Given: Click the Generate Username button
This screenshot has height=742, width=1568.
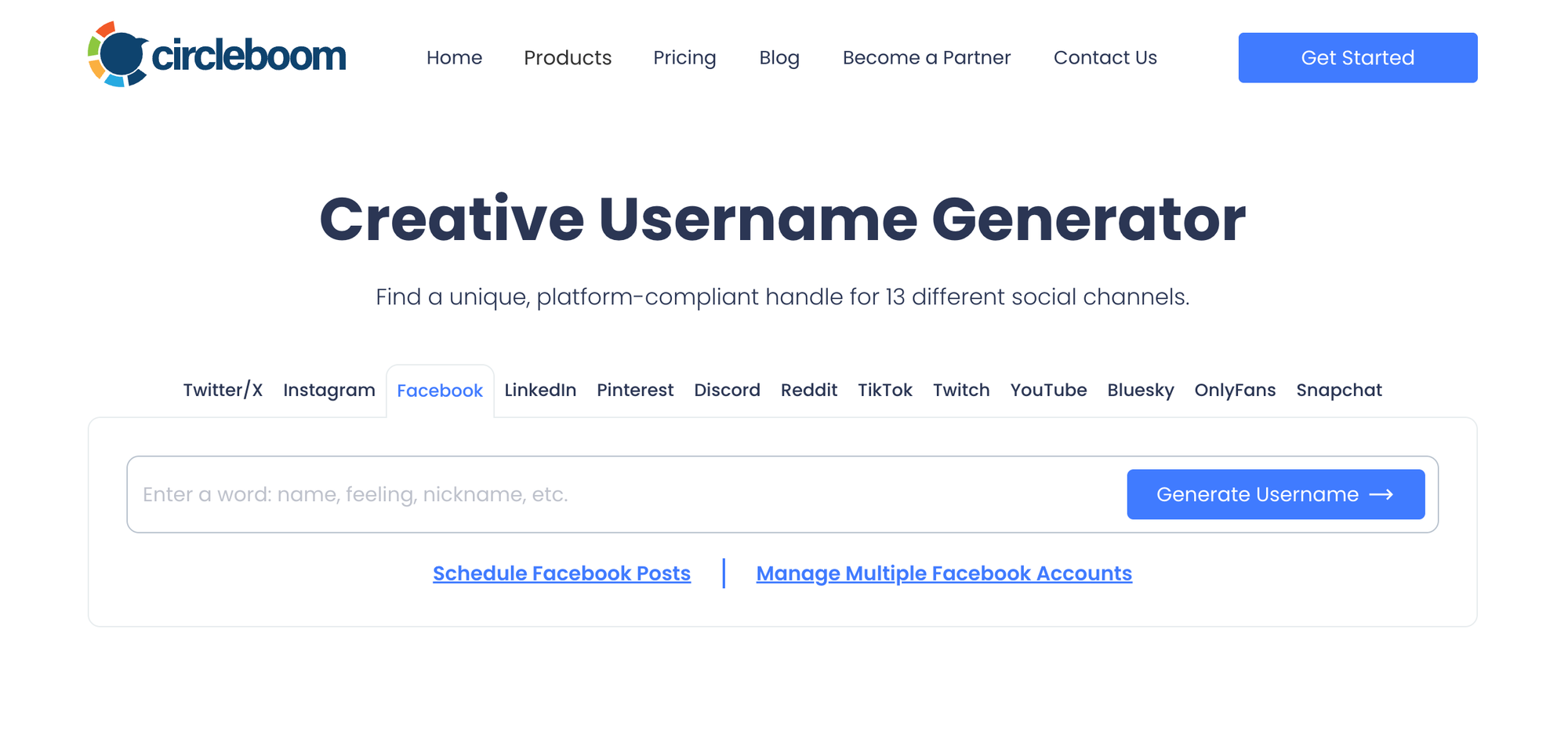Looking at the screenshot, I should pos(1275,494).
